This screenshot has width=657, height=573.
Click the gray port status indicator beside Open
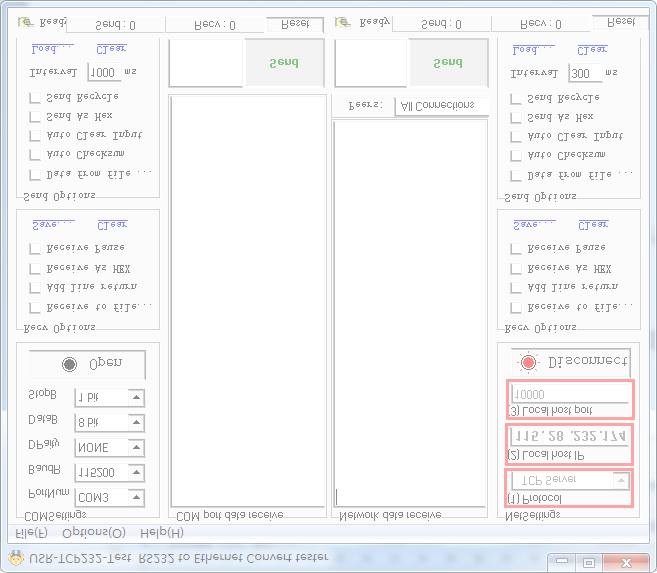[x=70, y=364]
